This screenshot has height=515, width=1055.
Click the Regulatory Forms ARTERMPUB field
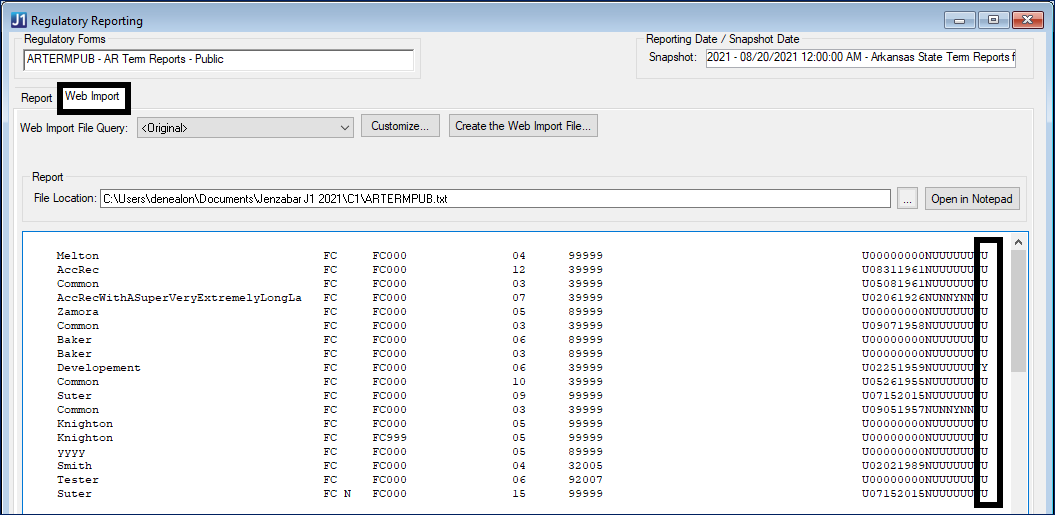pyautogui.click(x=218, y=59)
